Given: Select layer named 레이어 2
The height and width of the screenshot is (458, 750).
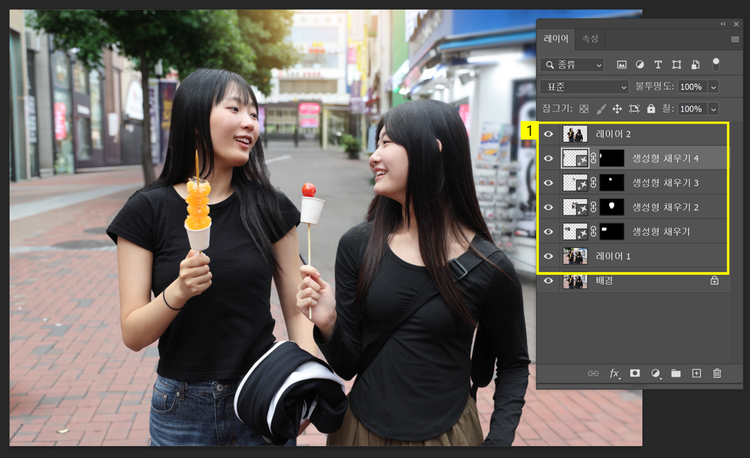Looking at the screenshot, I should 613,134.
